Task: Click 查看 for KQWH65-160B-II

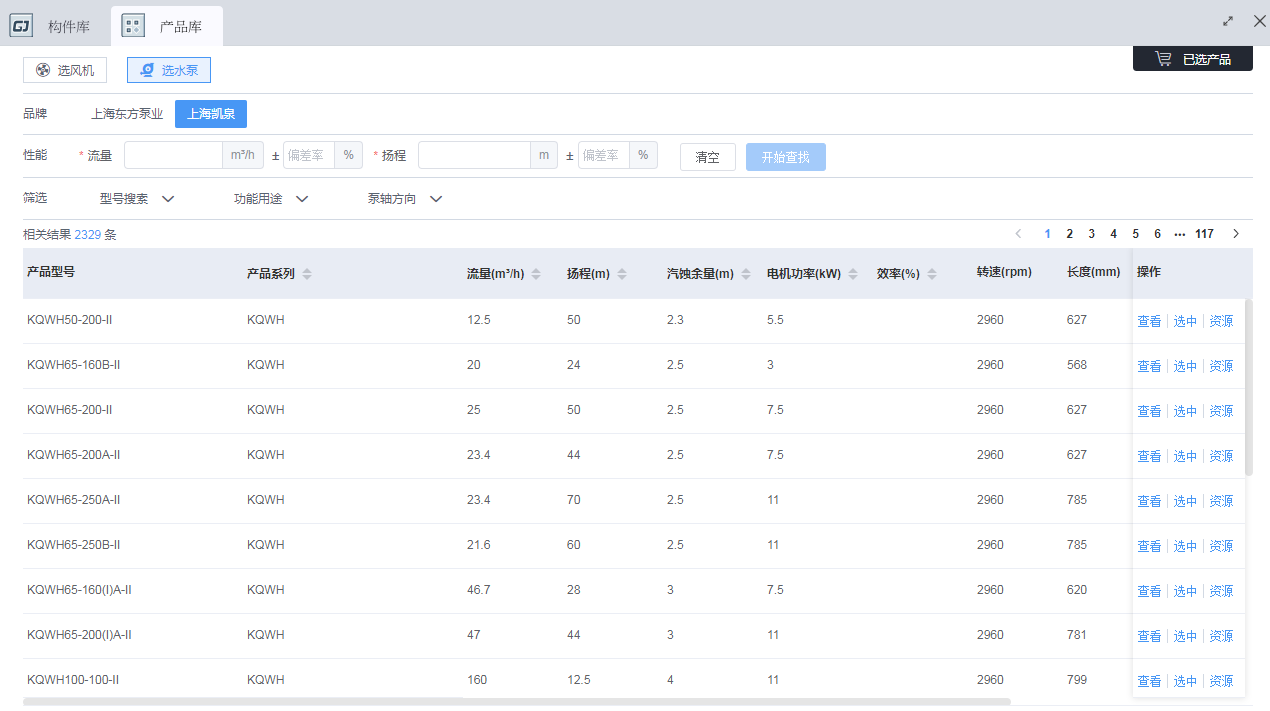Action: tap(1149, 366)
